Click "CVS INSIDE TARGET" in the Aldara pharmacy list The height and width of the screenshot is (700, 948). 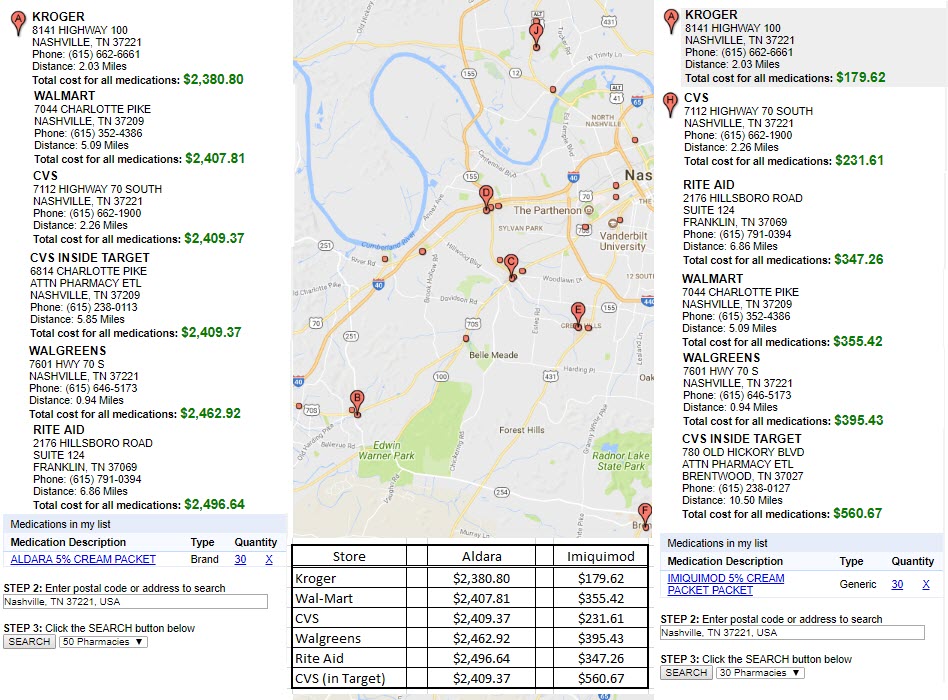tap(89, 258)
